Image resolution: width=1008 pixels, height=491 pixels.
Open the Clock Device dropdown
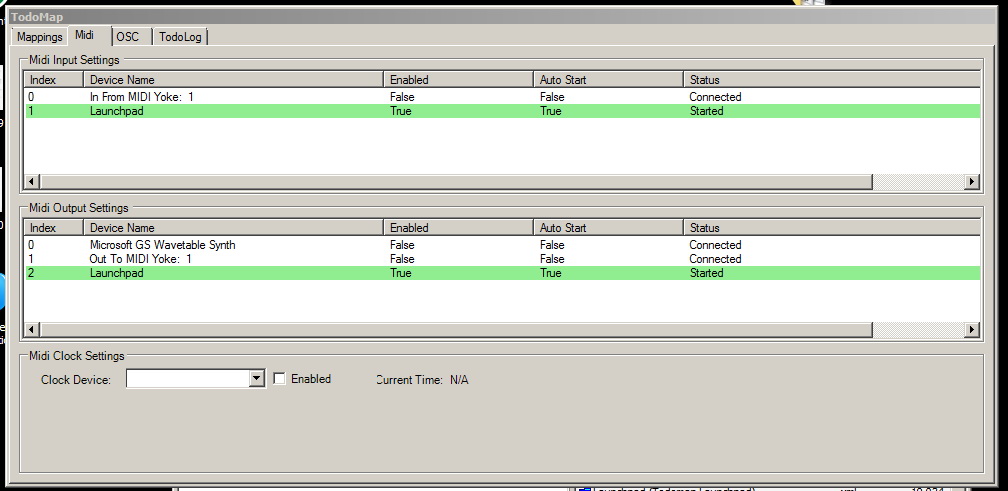point(256,379)
